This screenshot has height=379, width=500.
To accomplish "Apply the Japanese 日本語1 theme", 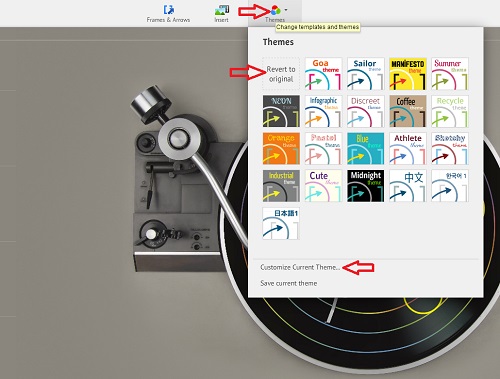I will click(281, 223).
